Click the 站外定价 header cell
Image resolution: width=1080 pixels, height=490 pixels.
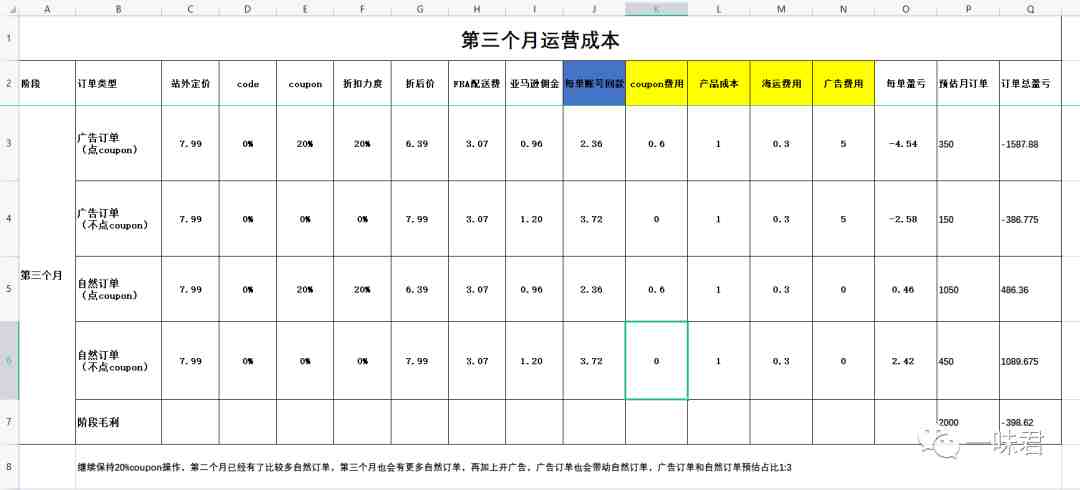tap(190, 83)
